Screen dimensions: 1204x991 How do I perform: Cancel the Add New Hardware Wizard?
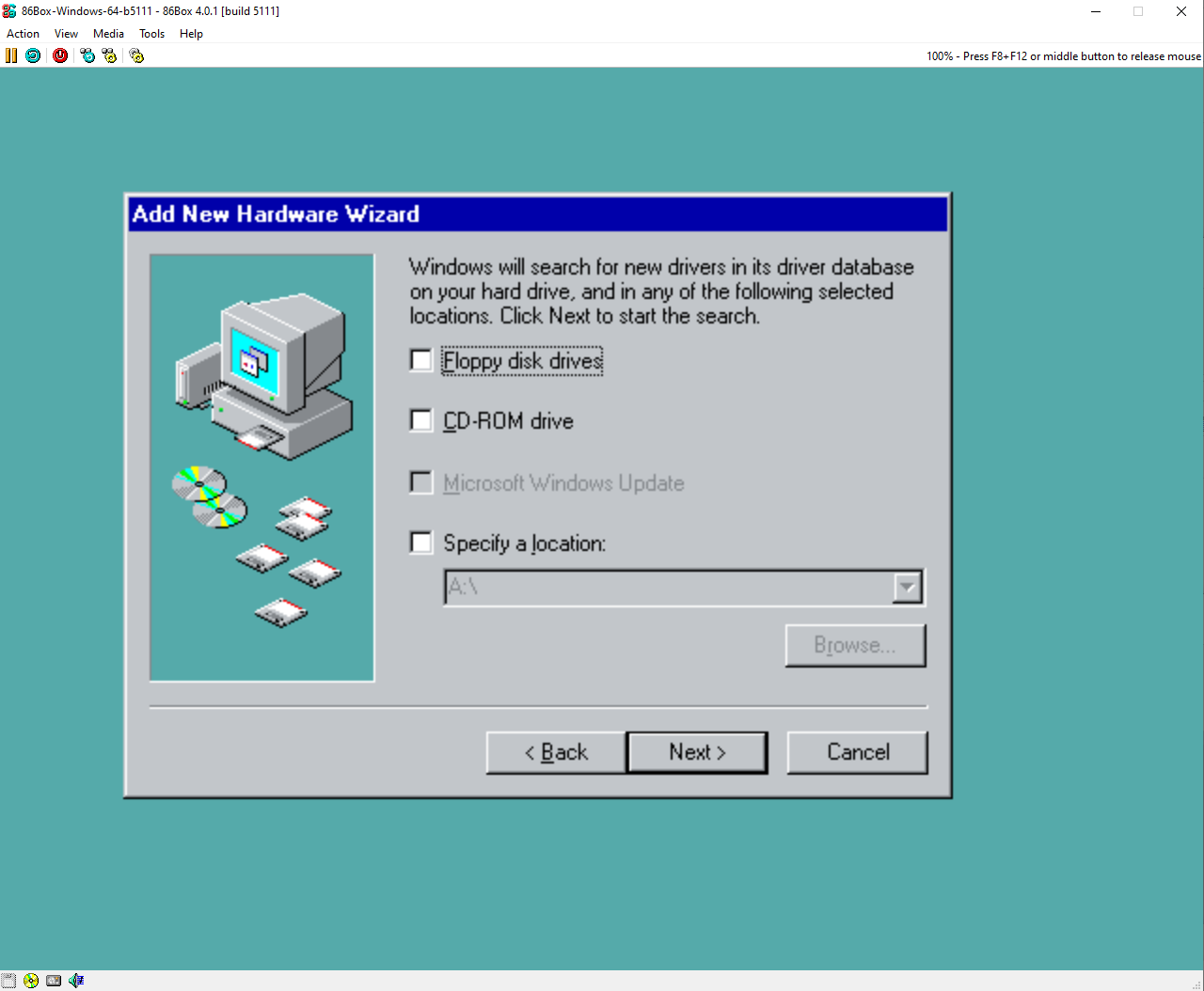[x=857, y=752]
